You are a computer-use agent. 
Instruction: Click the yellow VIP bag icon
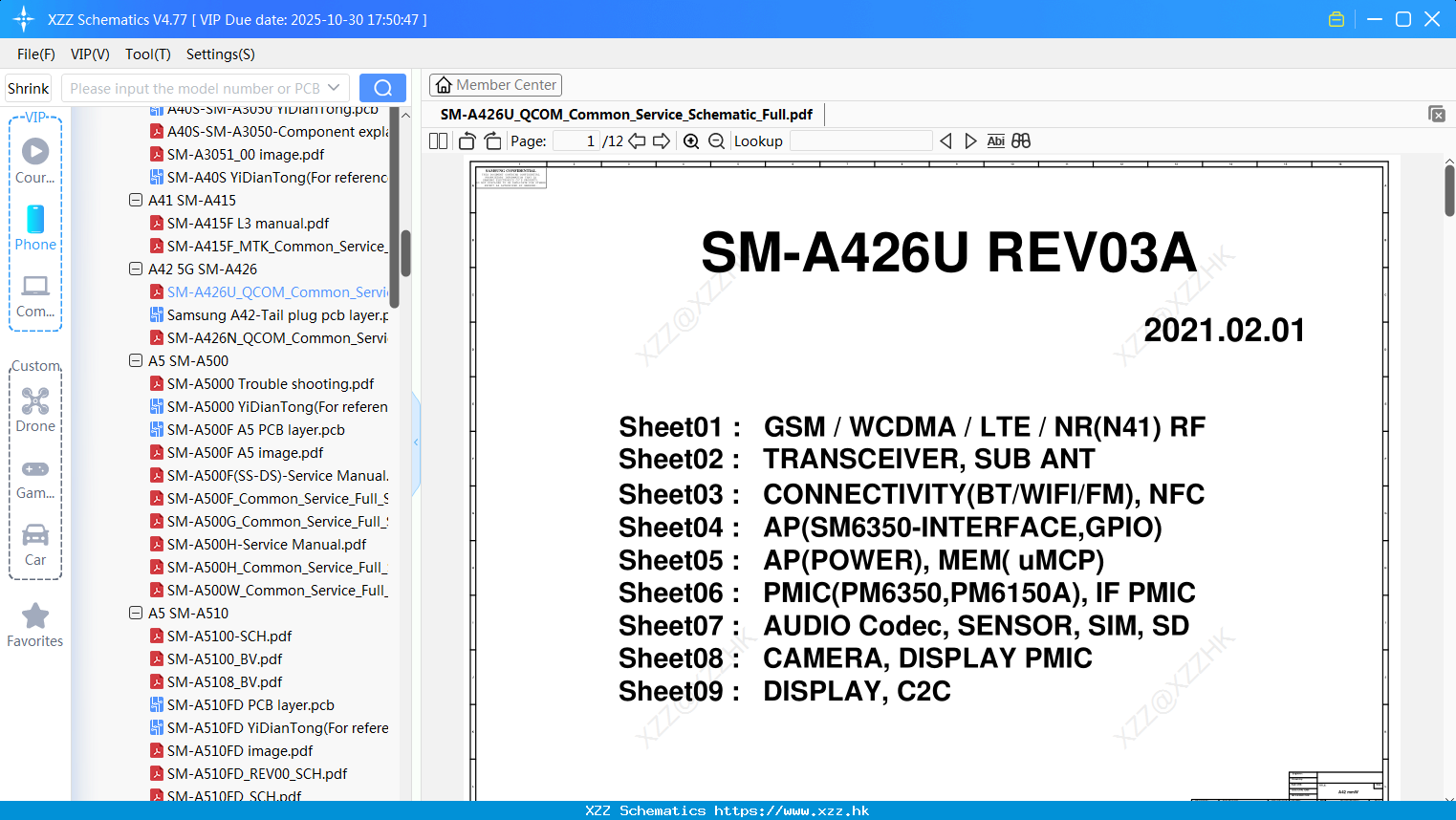pos(1336,19)
